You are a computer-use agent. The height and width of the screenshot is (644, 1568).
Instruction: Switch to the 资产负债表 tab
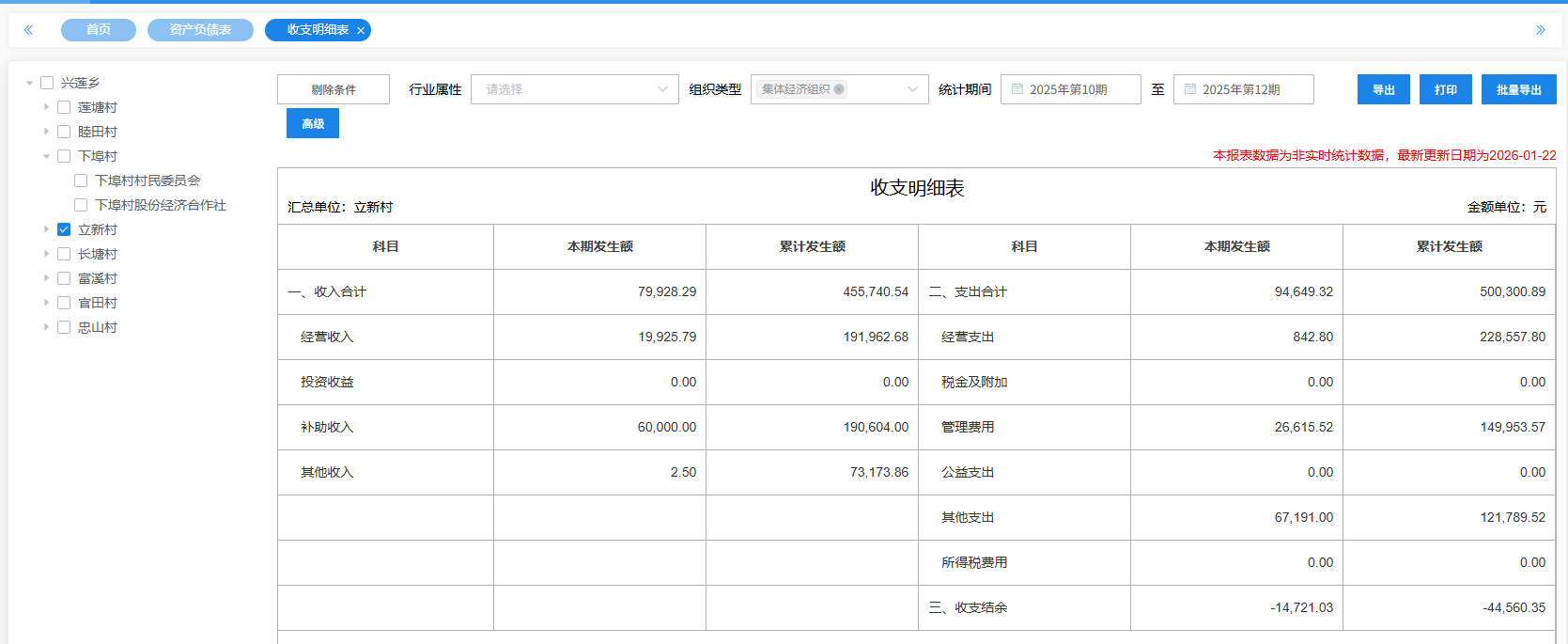click(x=200, y=30)
